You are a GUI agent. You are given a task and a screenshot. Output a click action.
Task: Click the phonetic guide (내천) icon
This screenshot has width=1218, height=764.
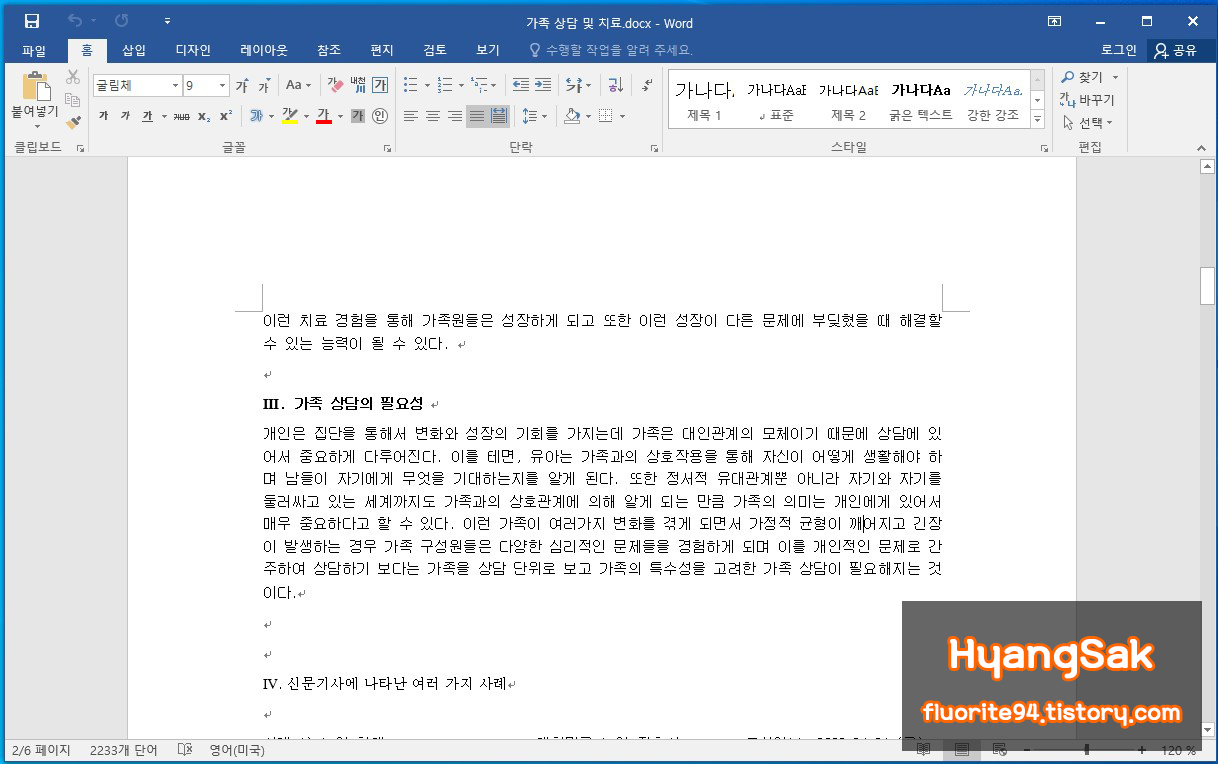tap(358, 86)
